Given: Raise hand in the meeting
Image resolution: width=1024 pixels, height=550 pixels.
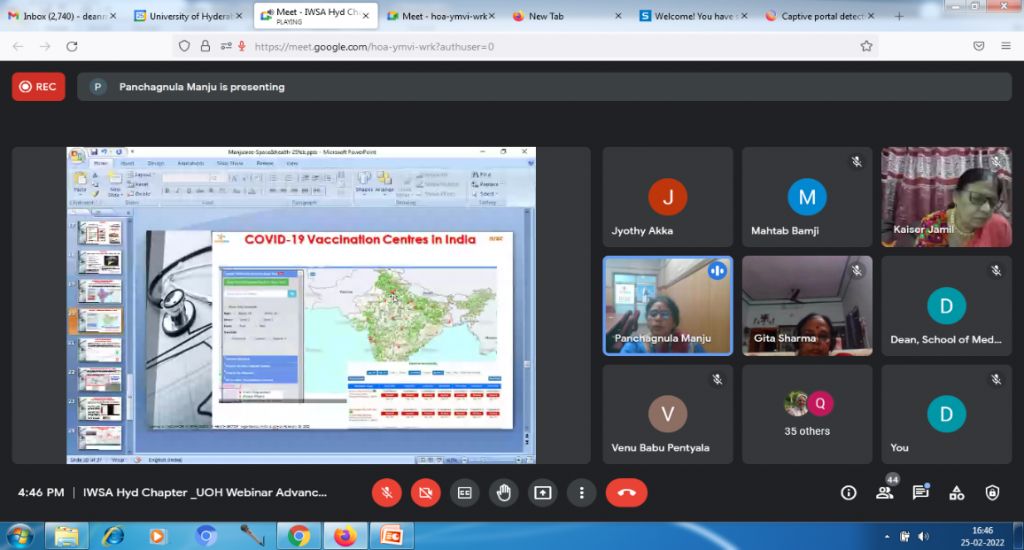Looking at the screenshot, I should pos(504,492).
